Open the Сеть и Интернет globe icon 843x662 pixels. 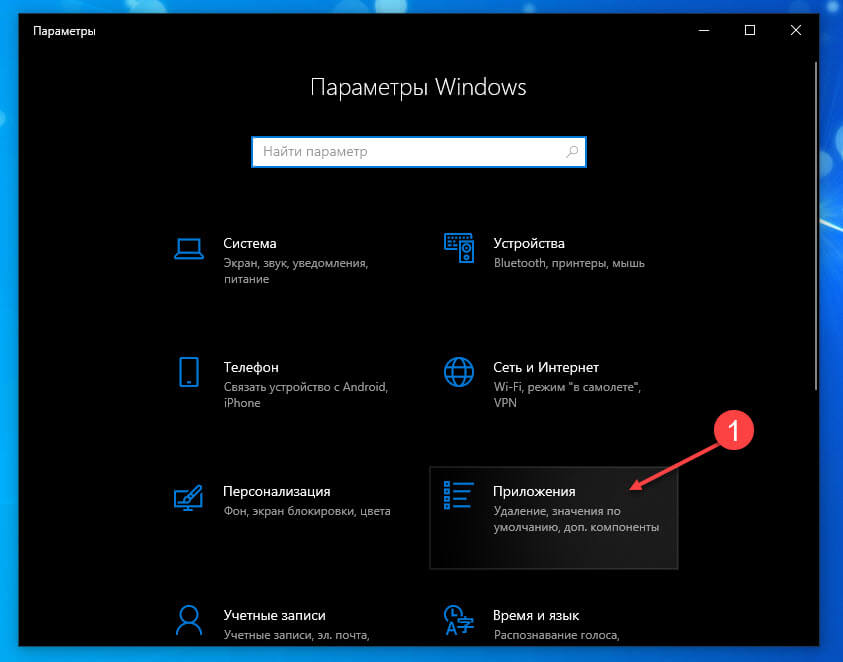coord(459,372)
